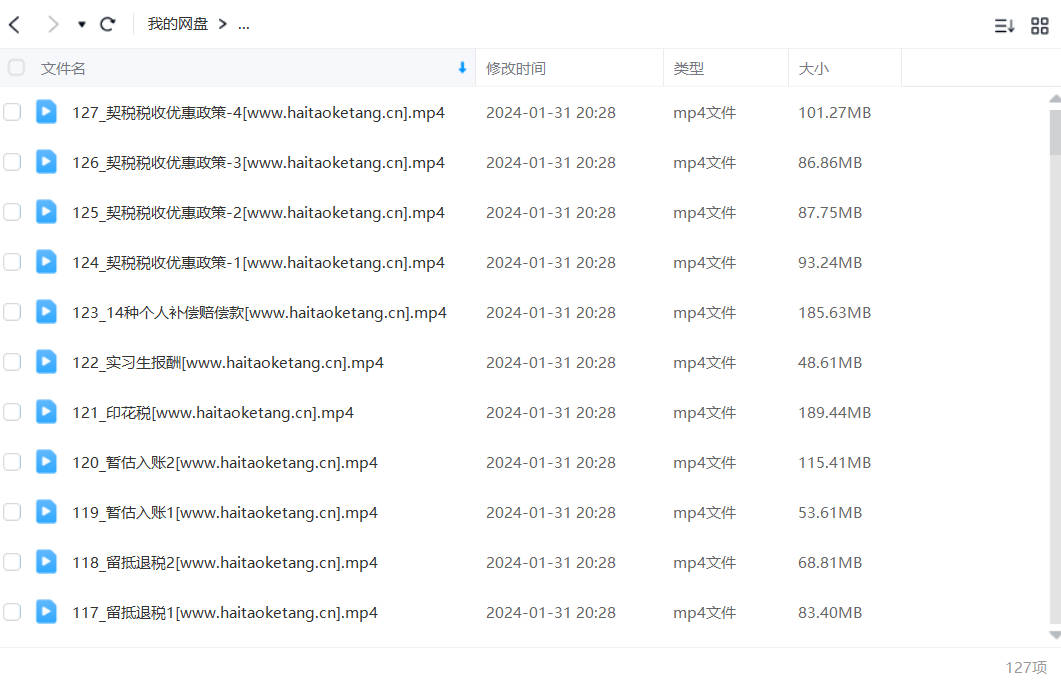The image size is (1061, 688).
Task: Go forward with the right arrow
Action: [x=53, y=25]
